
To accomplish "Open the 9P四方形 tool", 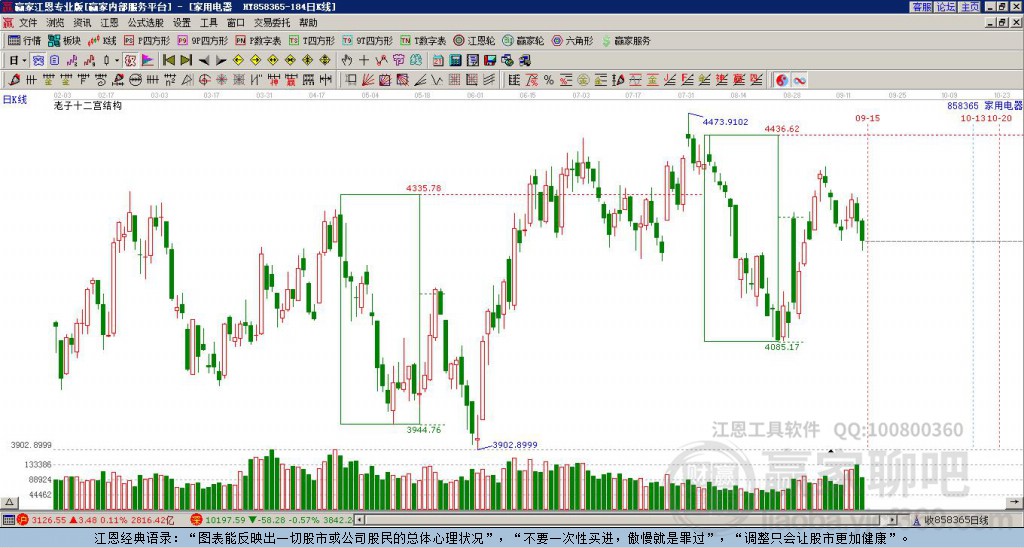I will click(x=203, y=40).
